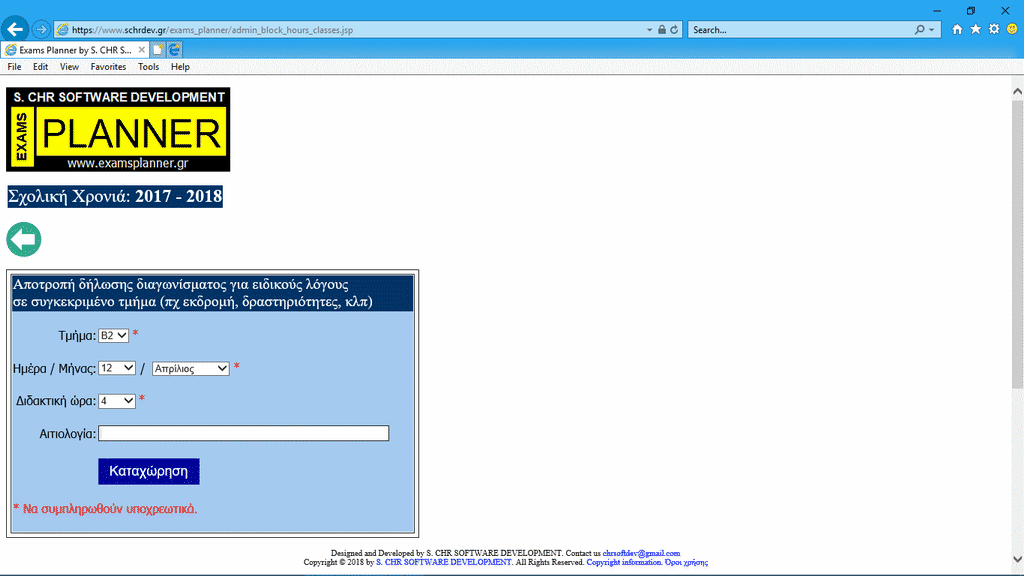Click the lock security icon in address bar
Viewport: 1024px width, 576px height.
661,30
